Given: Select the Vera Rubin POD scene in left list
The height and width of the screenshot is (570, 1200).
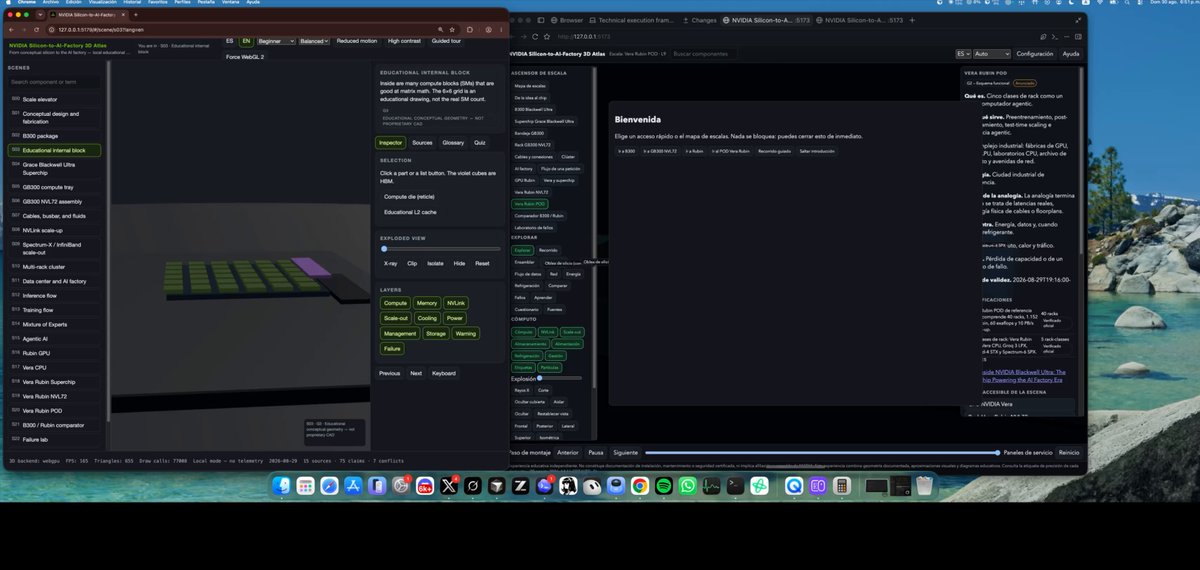Looking at the screenshot, I should point(52,411).
